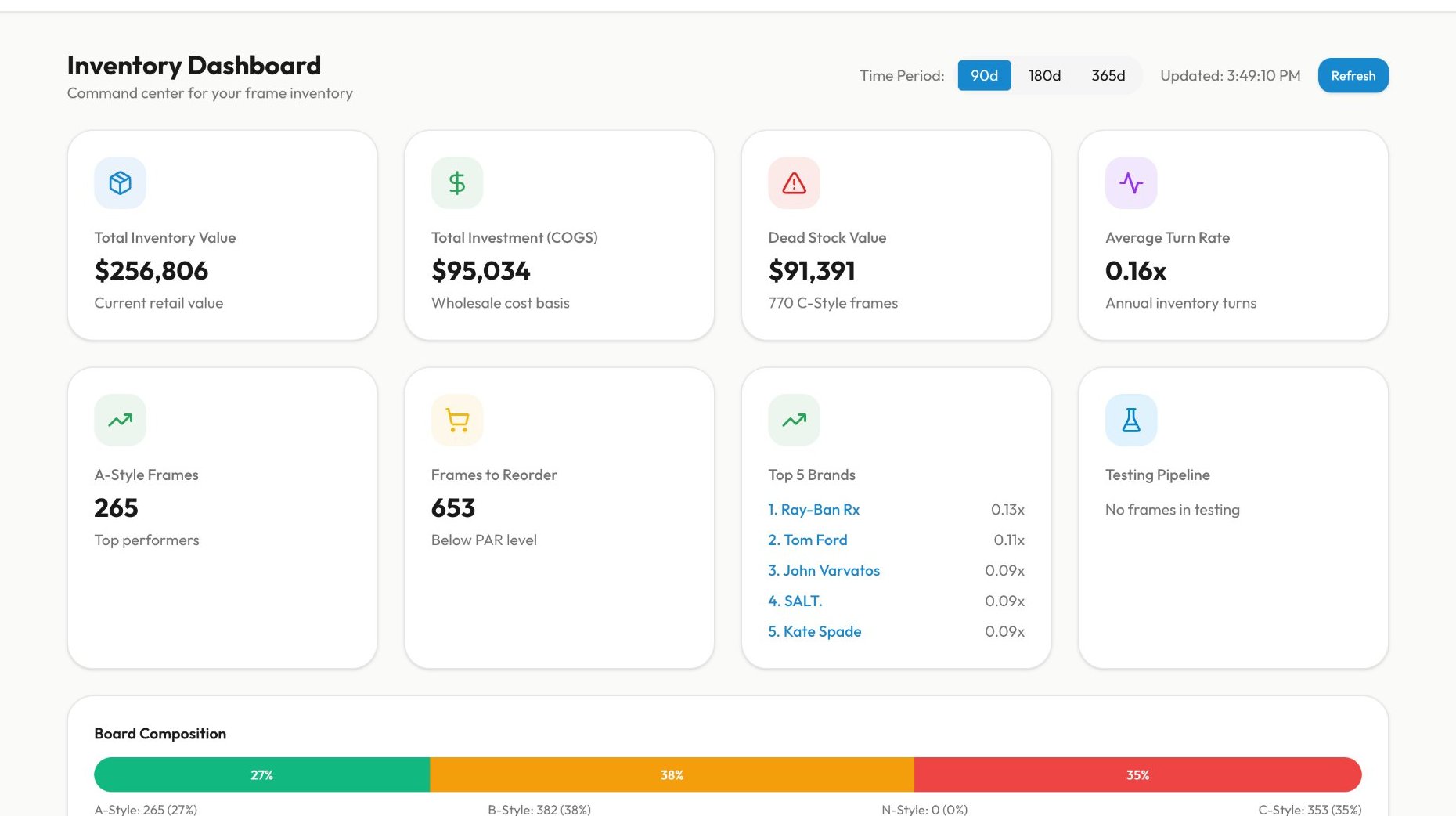
Task: Click the red 35% segment of the composition bar
Action: 1137,774
